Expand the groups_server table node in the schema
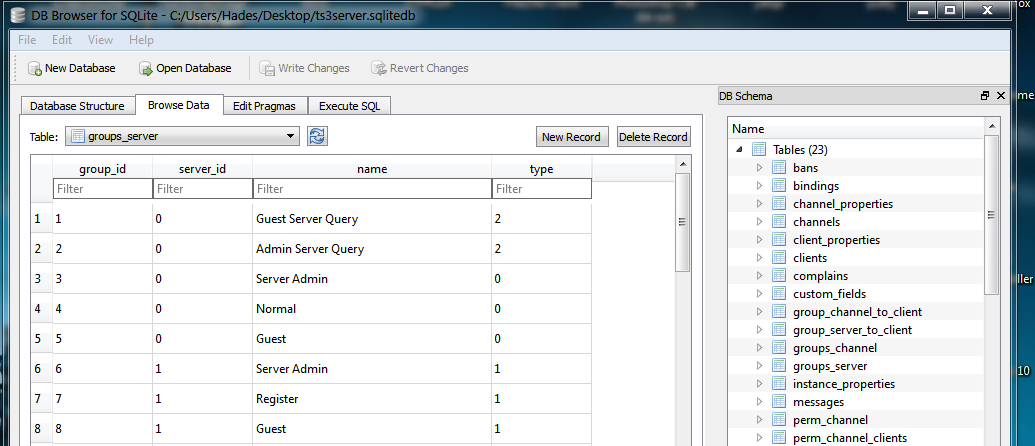The width and height of the screenshot is (1035, 446). pos(759,366)
